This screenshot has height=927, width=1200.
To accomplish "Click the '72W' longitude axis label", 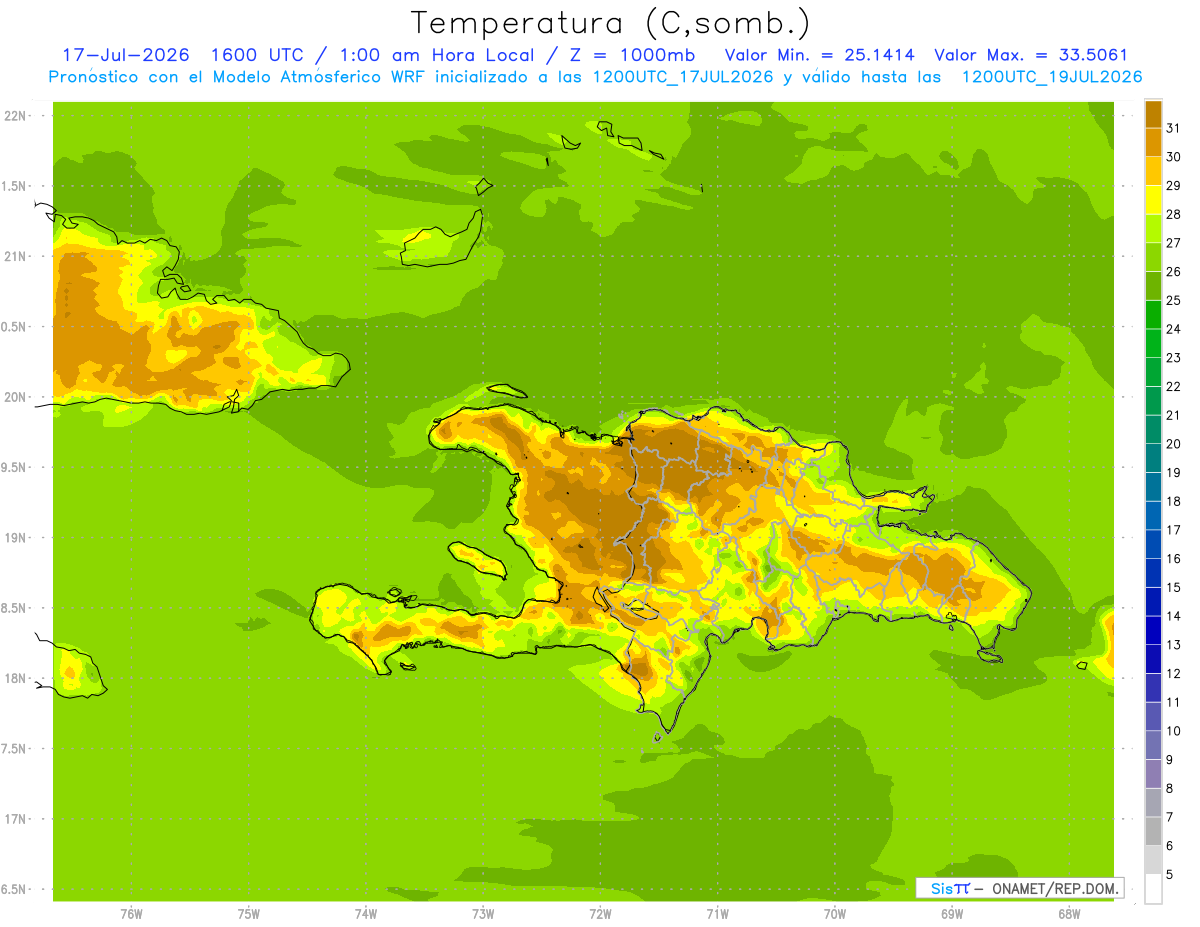I will pyautogui.click(x=600, y=914).
